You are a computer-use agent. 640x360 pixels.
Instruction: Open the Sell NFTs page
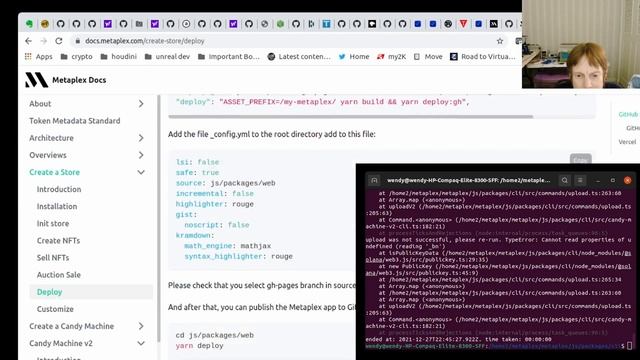(x=53, y=258)
